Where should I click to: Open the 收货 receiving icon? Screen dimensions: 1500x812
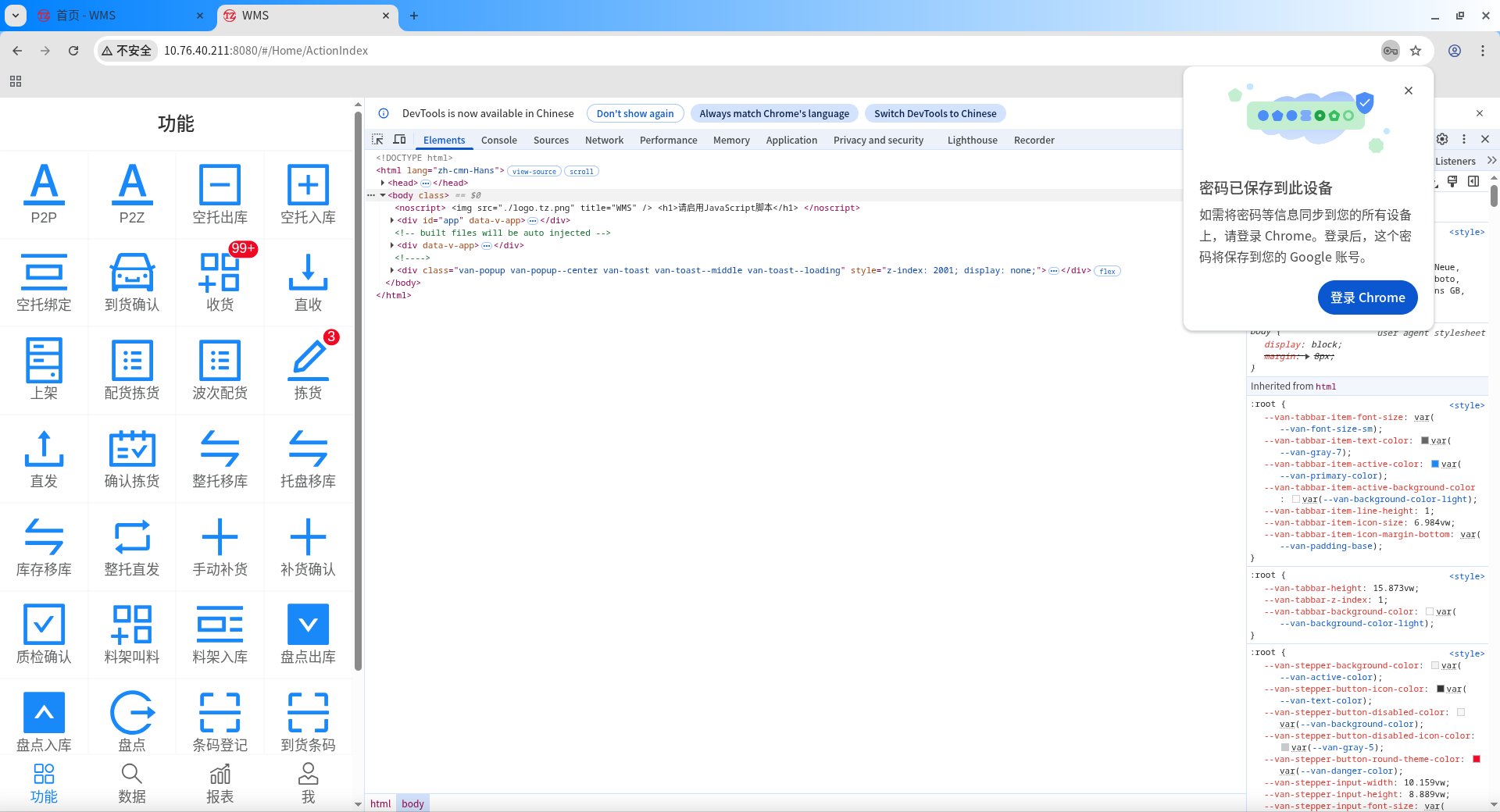(220, 272)
